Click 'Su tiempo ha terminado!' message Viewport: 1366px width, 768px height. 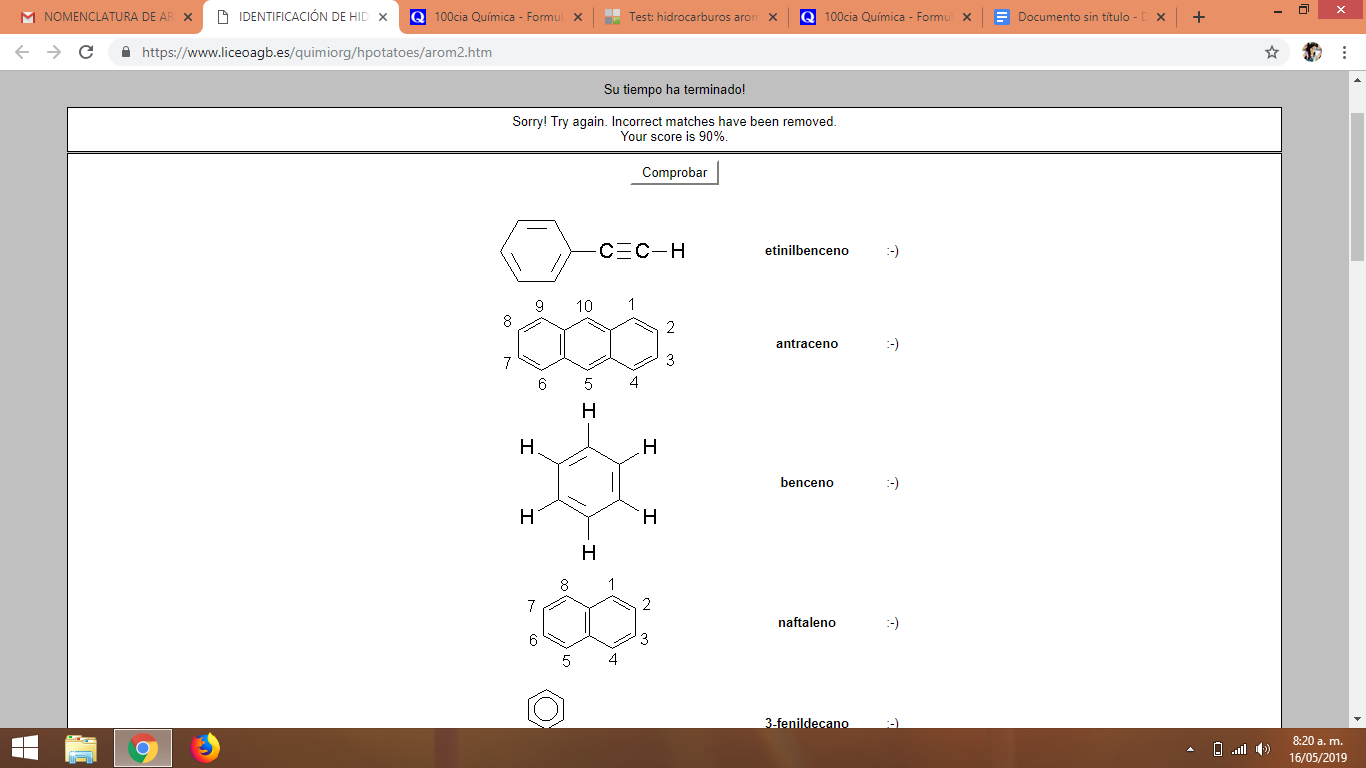pyautogui.click(x=674, y=90)
